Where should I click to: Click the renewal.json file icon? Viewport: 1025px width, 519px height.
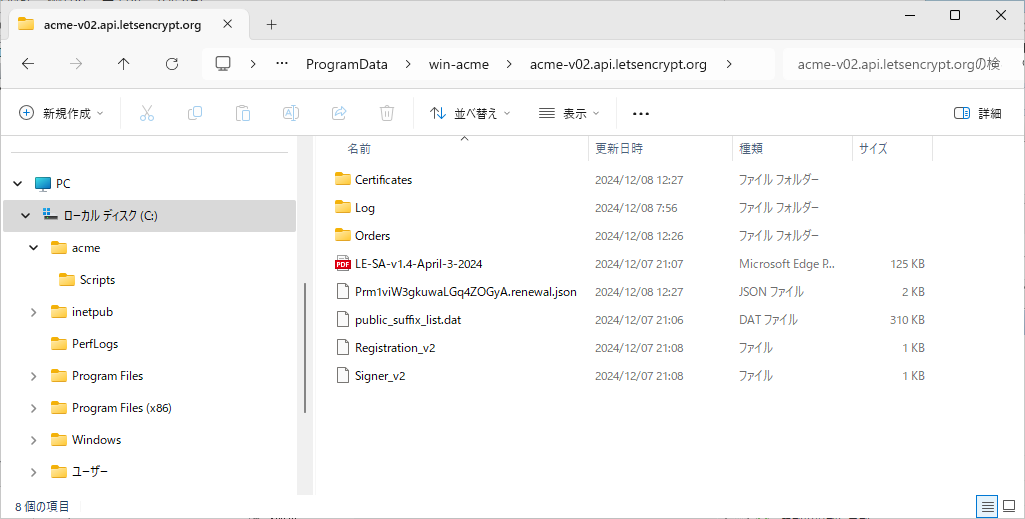(x=343, y=292)
